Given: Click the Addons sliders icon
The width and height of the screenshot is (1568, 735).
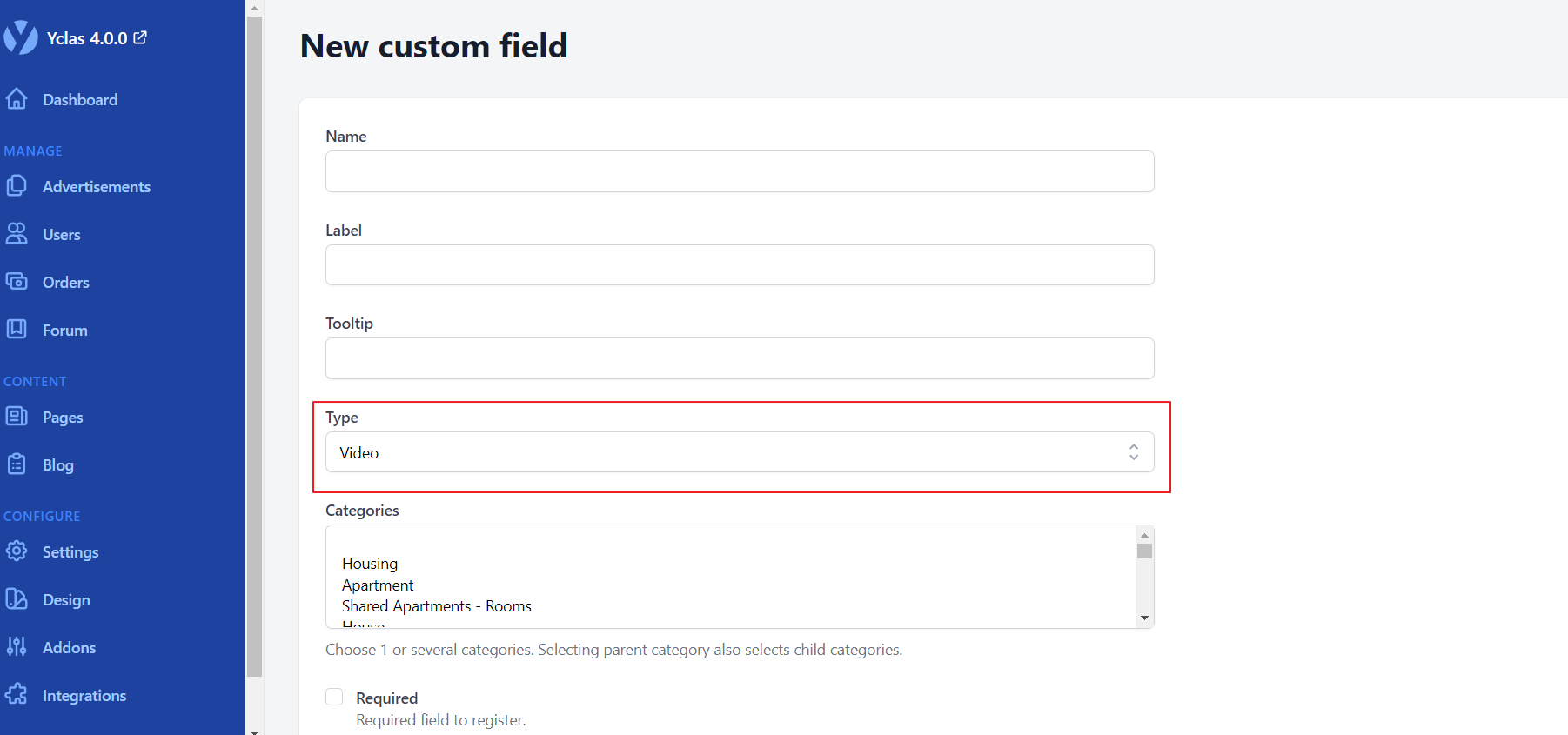Looking at the screenshot, I should pos(17,647).
